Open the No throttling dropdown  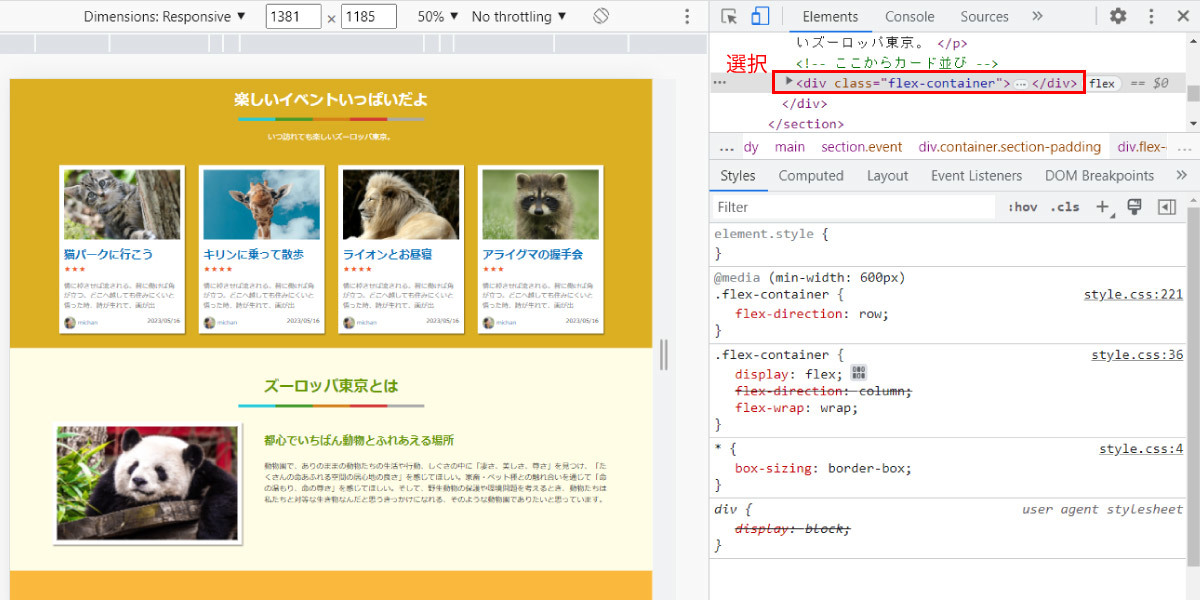pos(519,16)
